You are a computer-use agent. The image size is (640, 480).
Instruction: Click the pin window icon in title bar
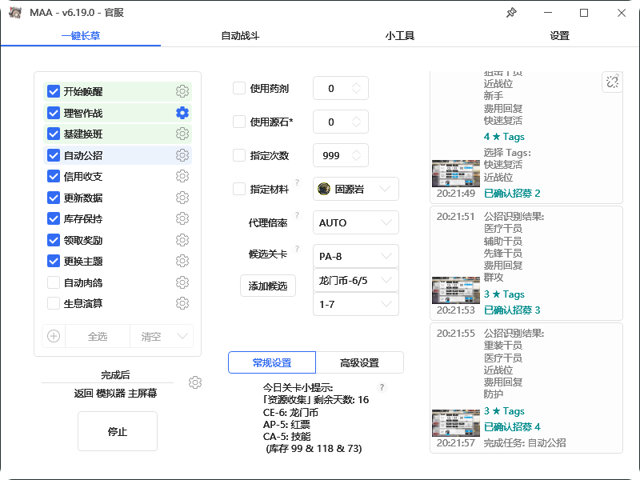coord(511,13)
